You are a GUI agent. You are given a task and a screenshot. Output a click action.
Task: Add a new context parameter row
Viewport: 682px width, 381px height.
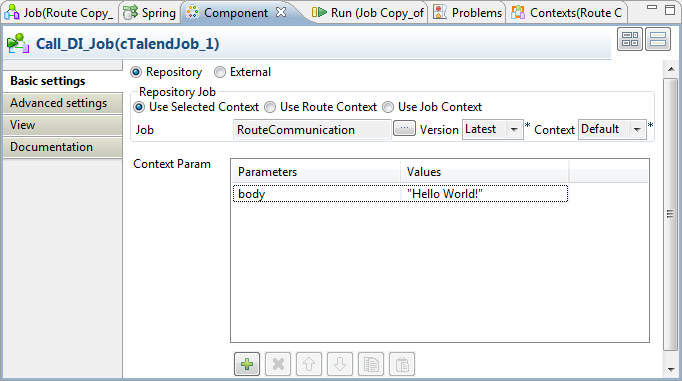[247, 364]
